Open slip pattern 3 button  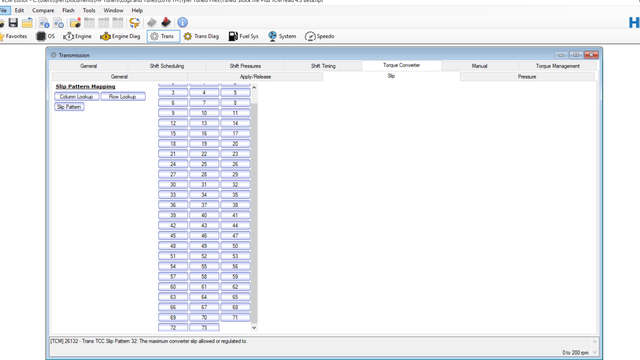(x=173, y=93)
